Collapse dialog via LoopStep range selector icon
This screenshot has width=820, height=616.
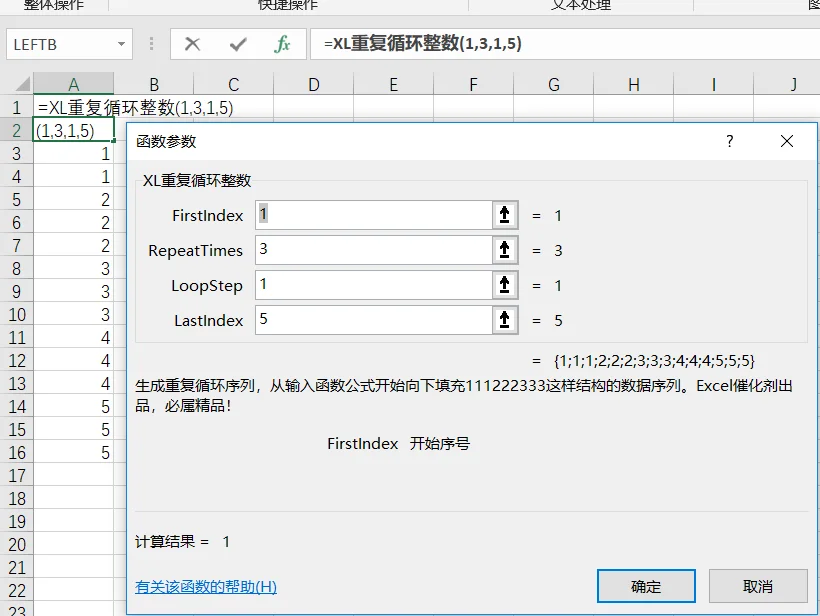[x=505, y=284]
